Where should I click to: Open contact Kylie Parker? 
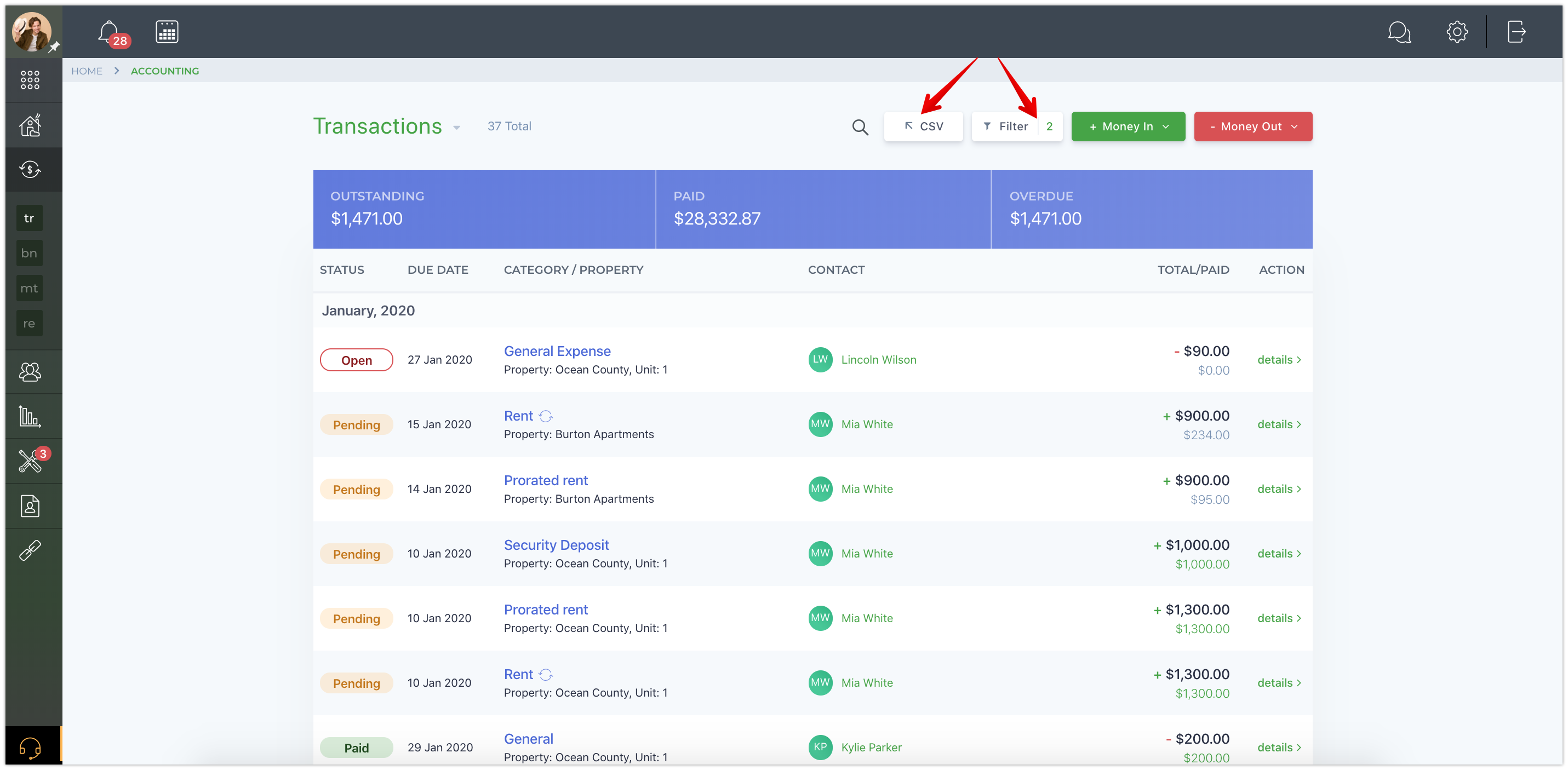(871, 747)
